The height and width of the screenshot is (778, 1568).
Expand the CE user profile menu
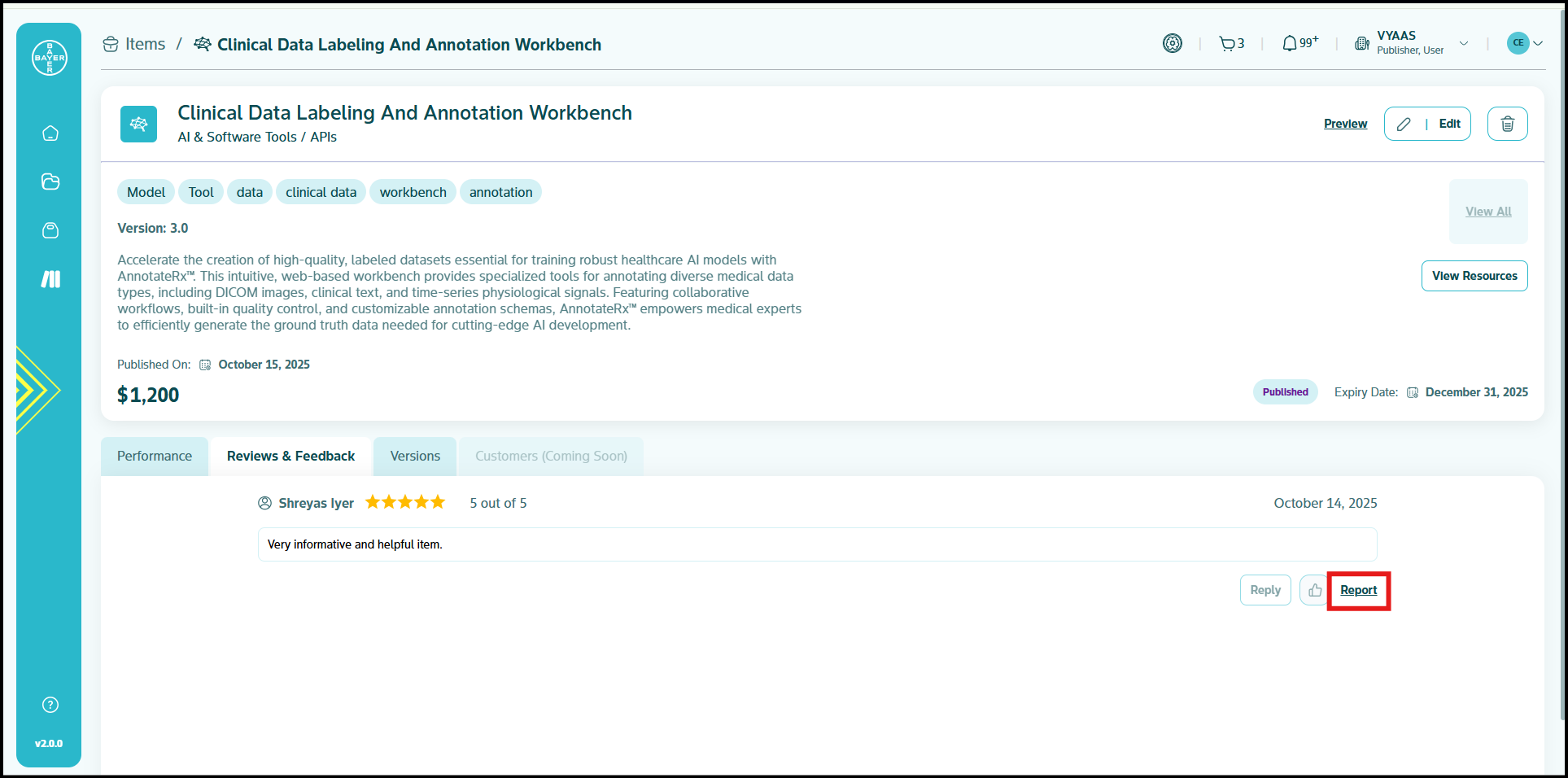point(1525,43)
